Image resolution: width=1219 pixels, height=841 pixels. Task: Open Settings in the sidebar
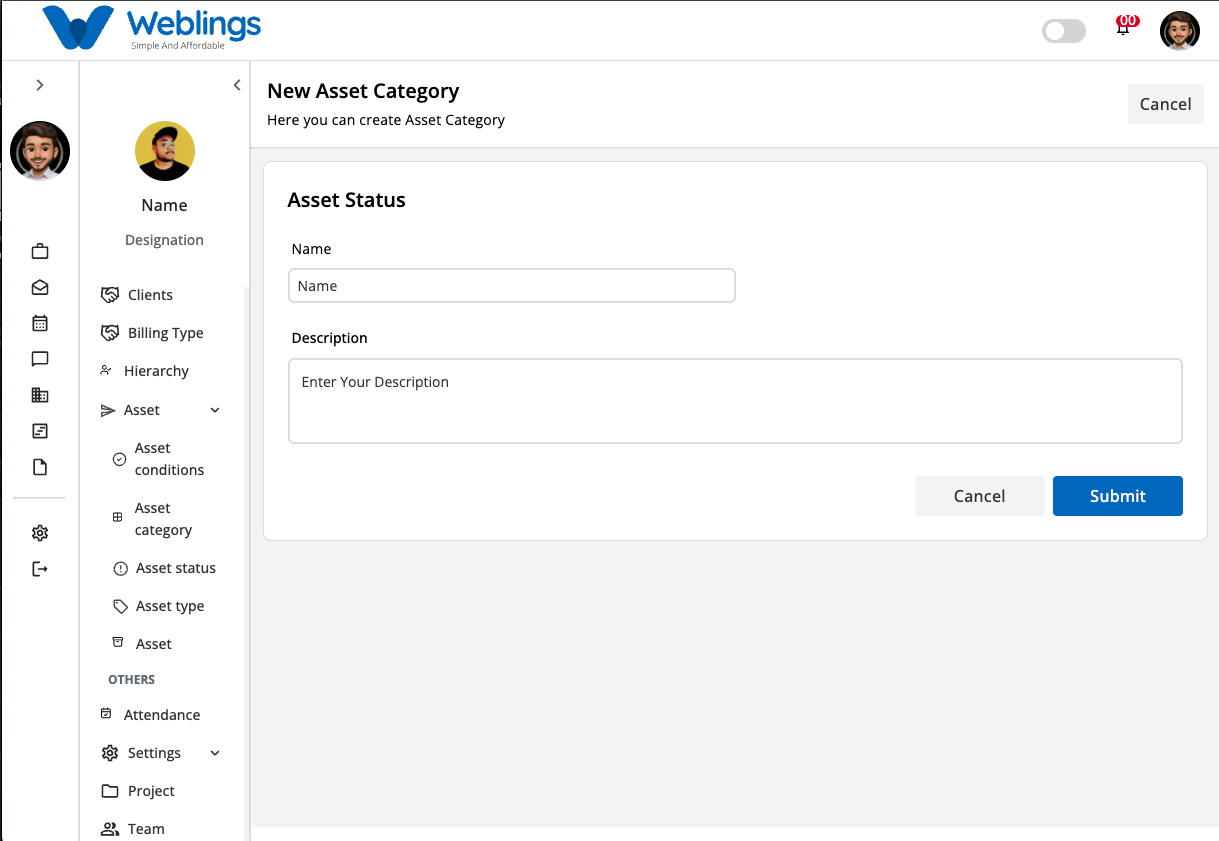(x=154, y=753)
